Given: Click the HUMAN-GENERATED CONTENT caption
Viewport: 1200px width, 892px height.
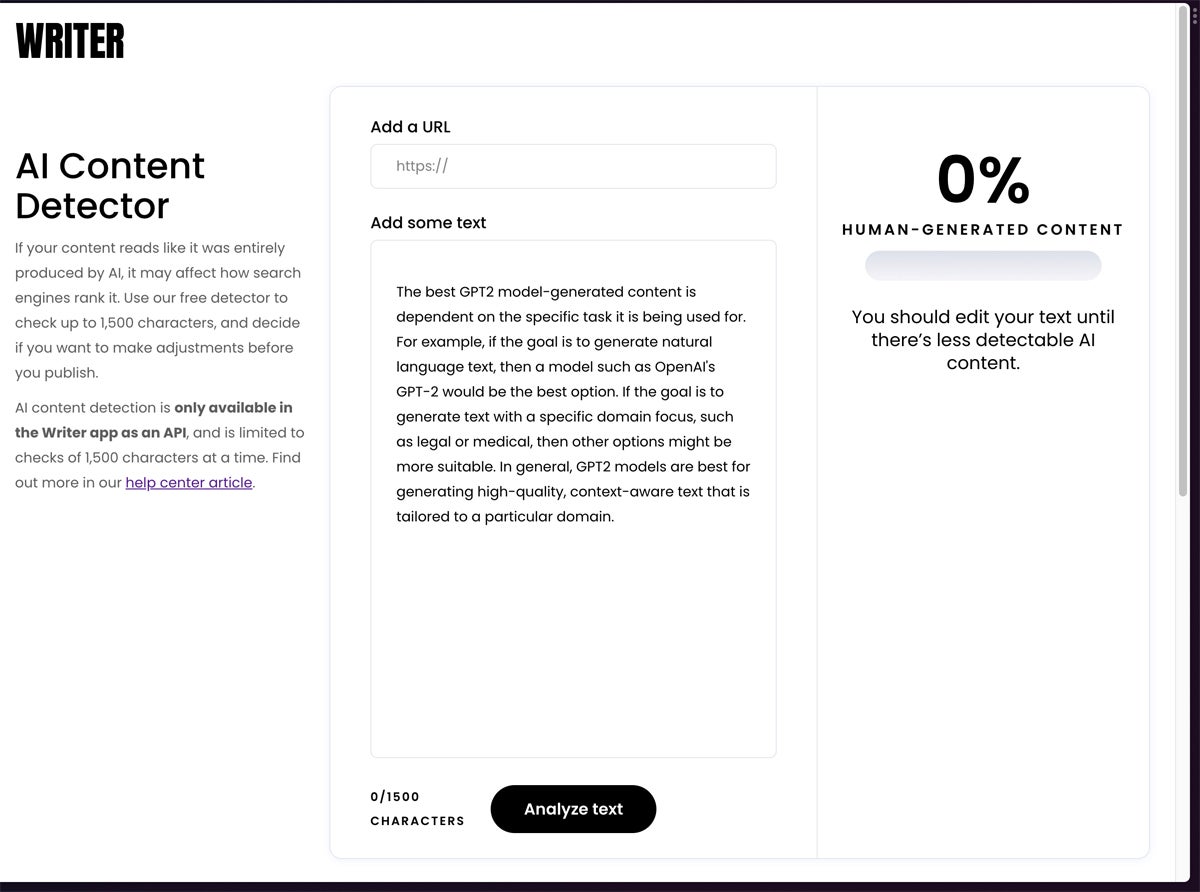Looking at the screenshot, I should click(983, 230).
